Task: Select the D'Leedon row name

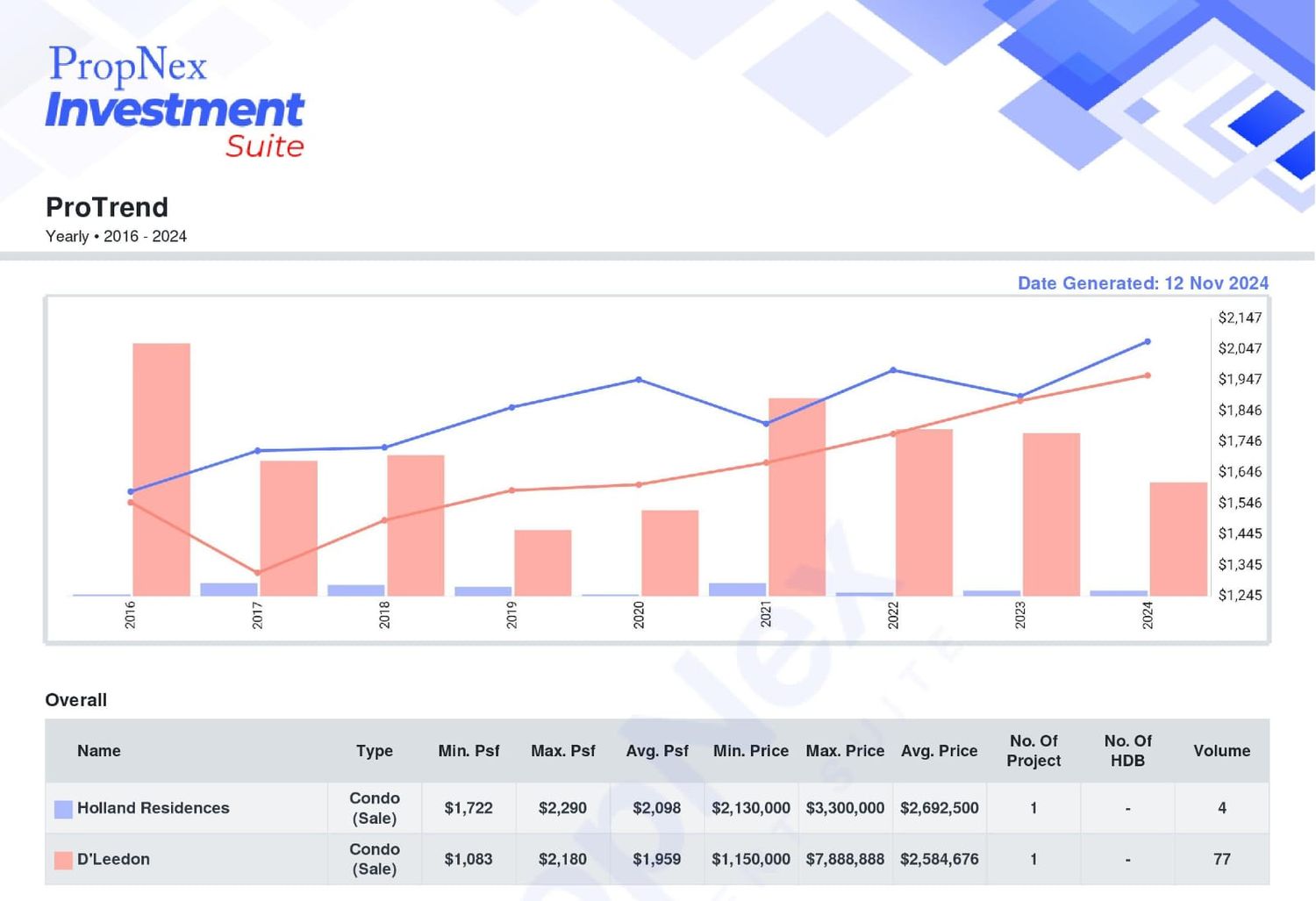Action: [113, 860]
